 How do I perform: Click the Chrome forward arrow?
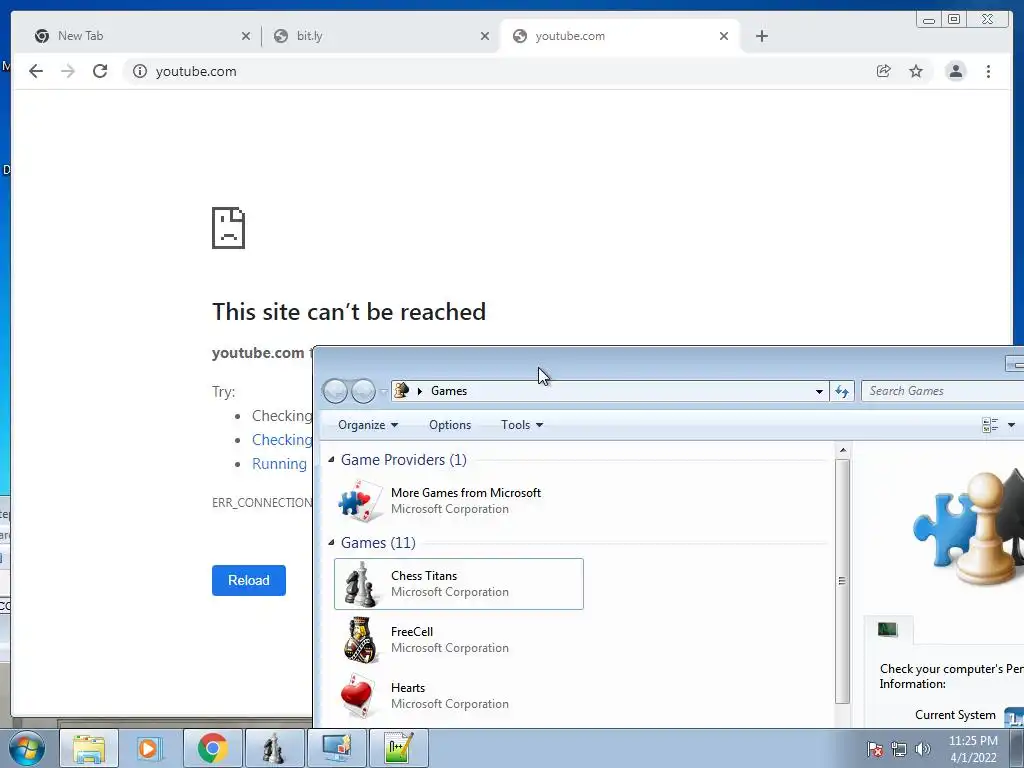(68, 71)
